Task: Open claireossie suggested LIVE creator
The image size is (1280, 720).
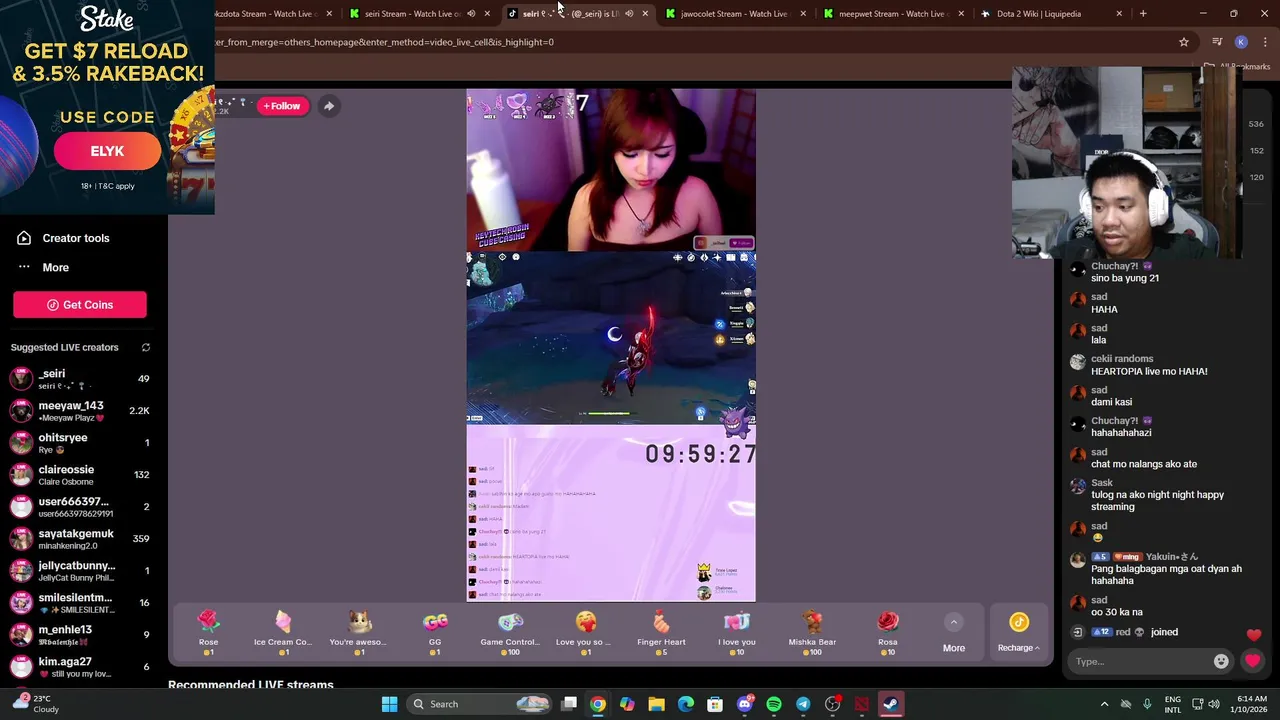Action: [x=80, y=475]
